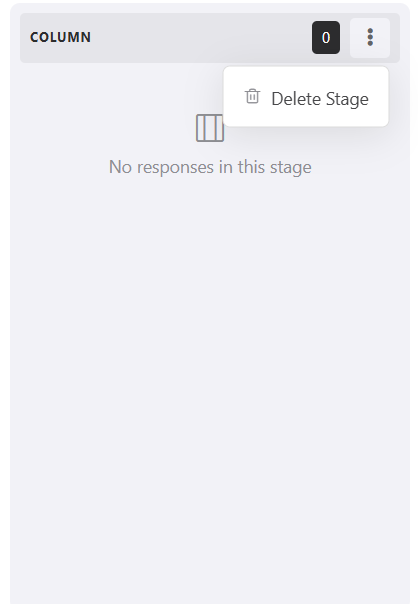Click the Delete Stage label text
418x604 pixels.
click(320, 99)
